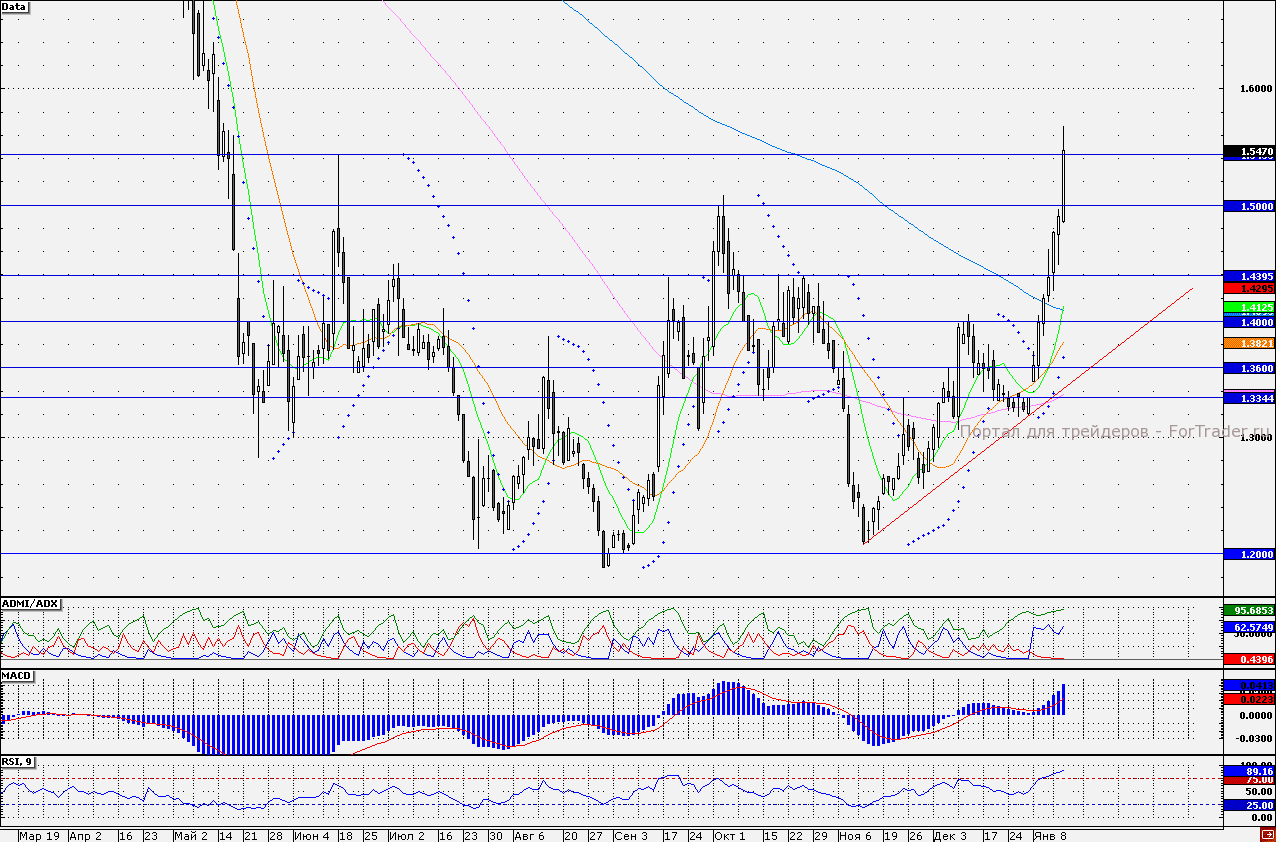Click the green 1.4125 moving average tag
The height and width of the screenshot is (842, 1276).
click(x=1248, y=307)
